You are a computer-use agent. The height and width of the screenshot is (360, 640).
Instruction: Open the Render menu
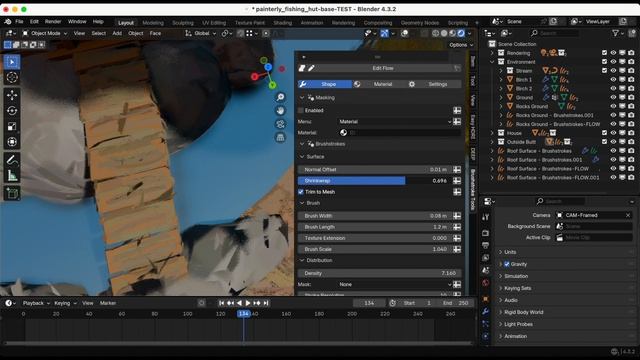coord(53,22)
